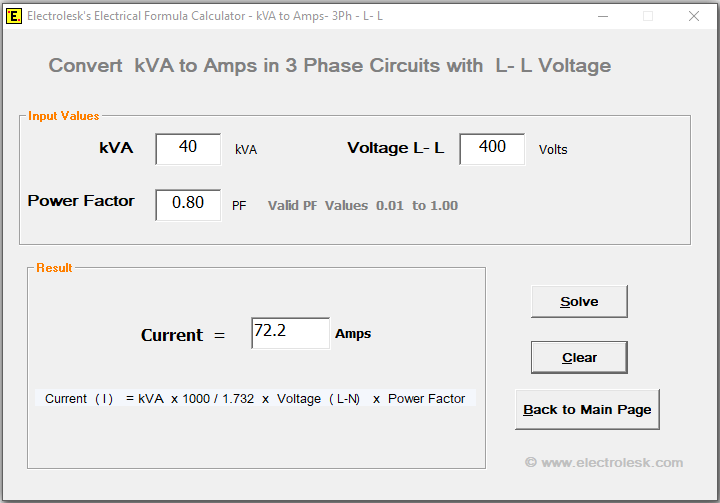Minimize the calculator window
720x503 pixels.
tap(602, 16)
